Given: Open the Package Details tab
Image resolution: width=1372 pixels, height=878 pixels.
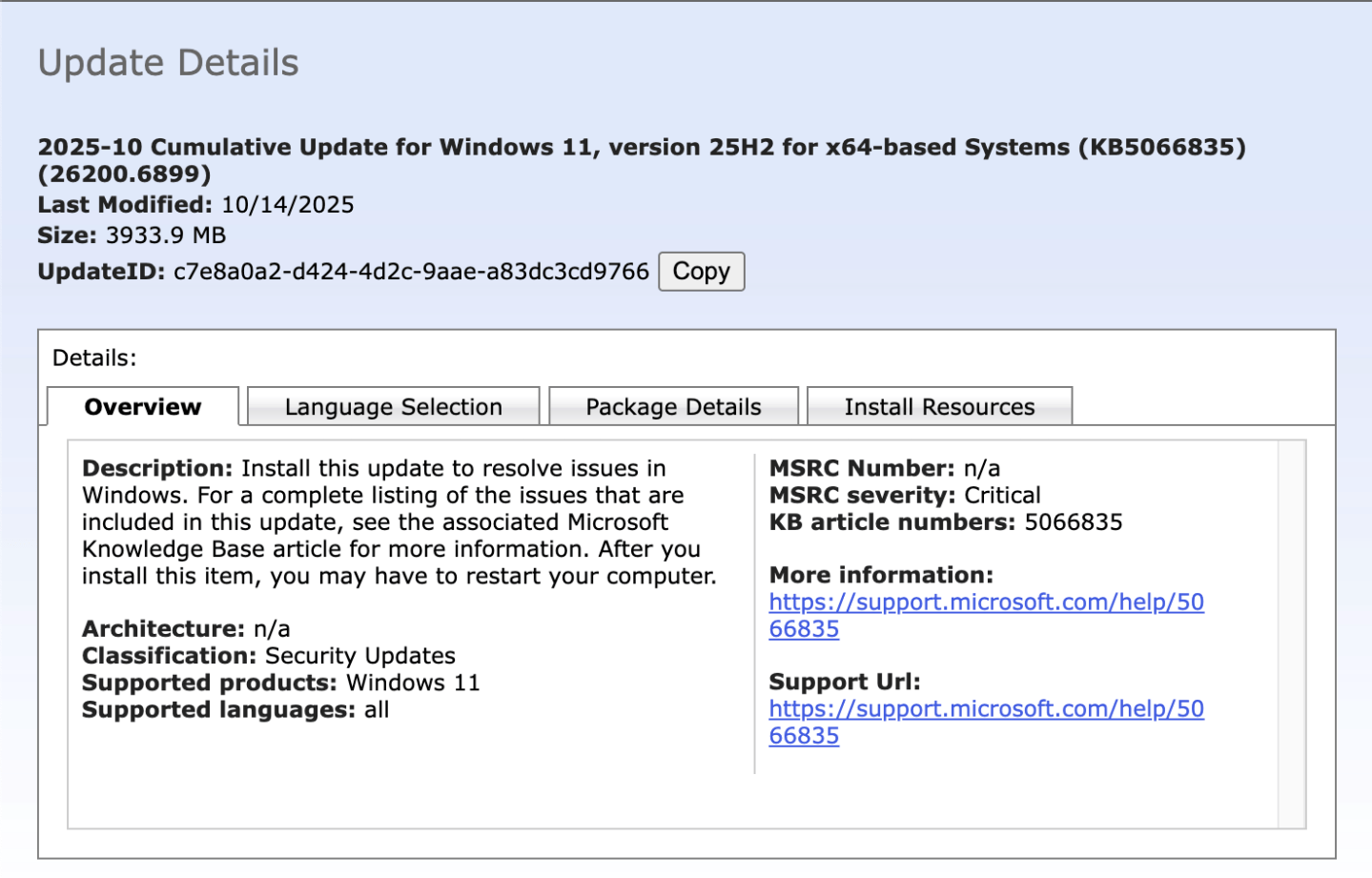Looking at the screenshot, I should coord(673,407).
